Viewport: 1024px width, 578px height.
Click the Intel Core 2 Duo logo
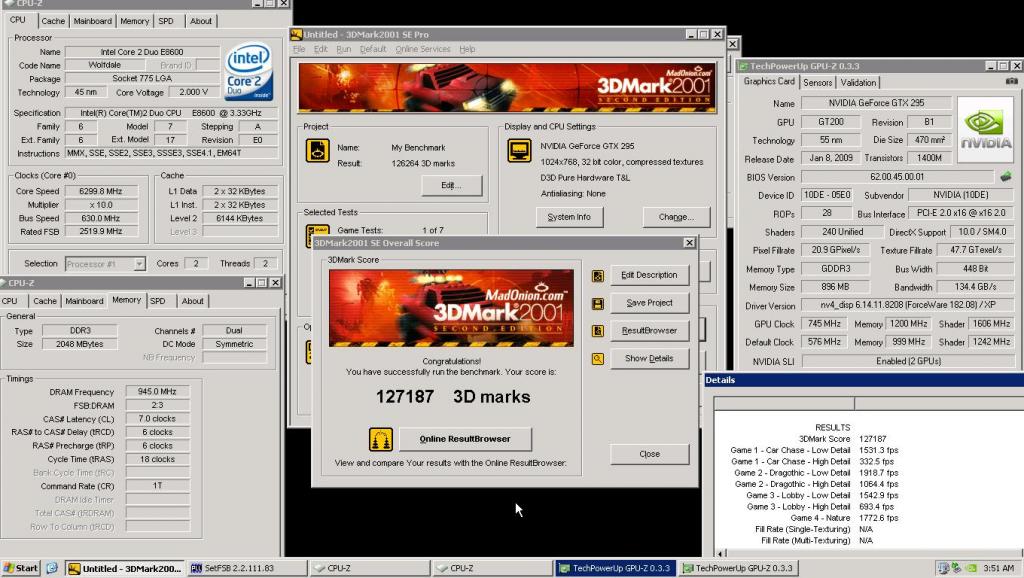coord(248,71)
